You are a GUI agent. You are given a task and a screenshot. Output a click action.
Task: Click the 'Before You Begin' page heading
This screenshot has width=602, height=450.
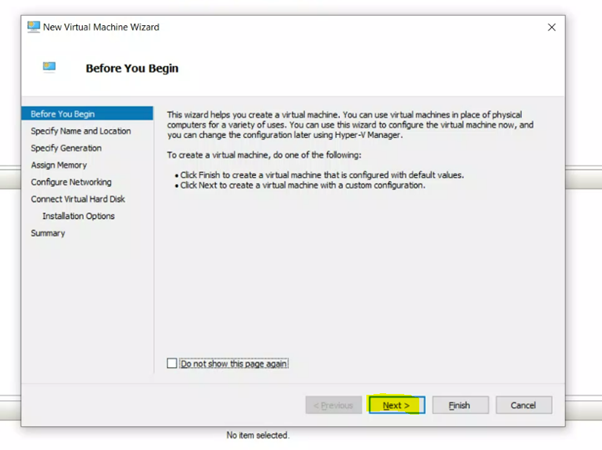(x=132, y=68)
